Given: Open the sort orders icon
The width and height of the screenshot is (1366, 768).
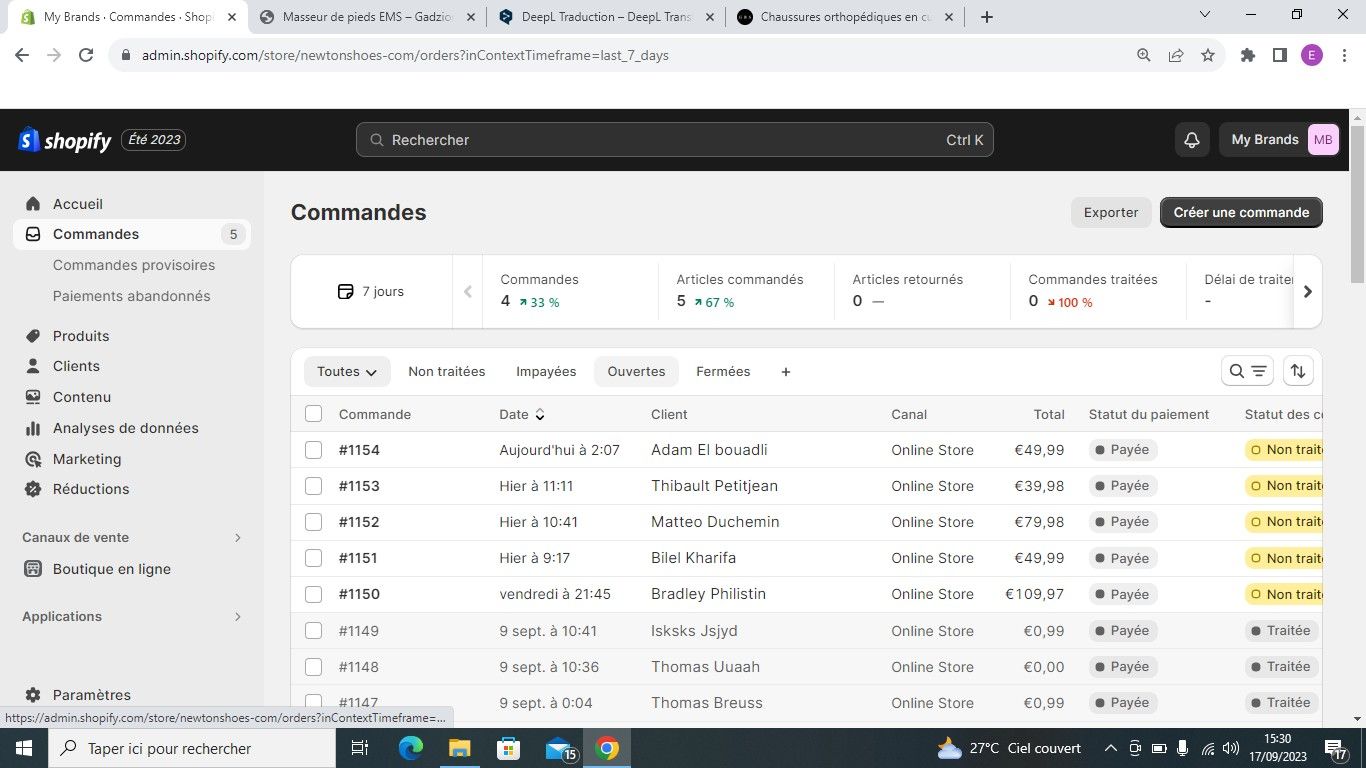Looking at the screenshot, I should [x=1297, y=371].
